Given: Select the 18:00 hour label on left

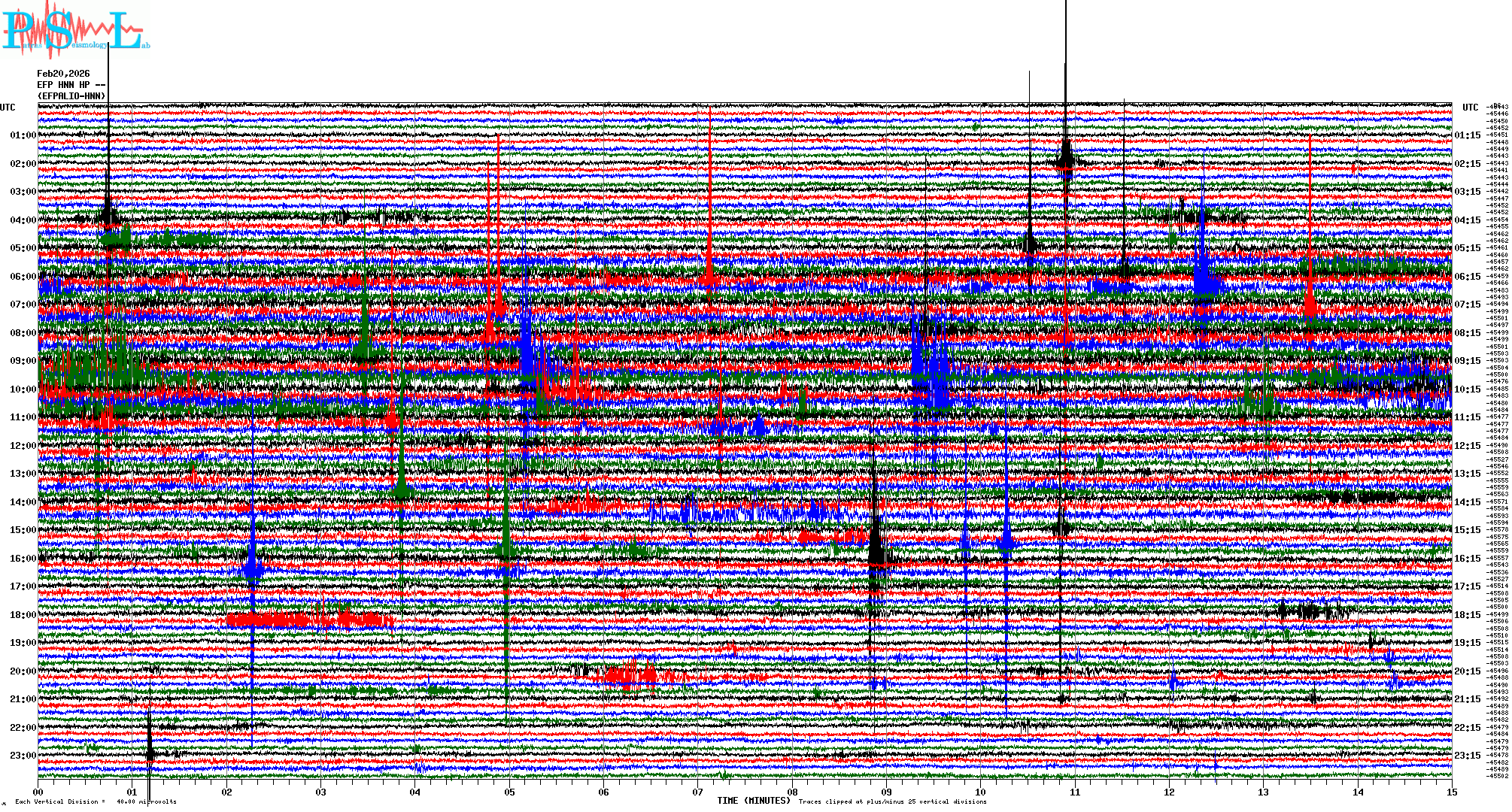Looking at the screenshot, I should tap(23, 615).
